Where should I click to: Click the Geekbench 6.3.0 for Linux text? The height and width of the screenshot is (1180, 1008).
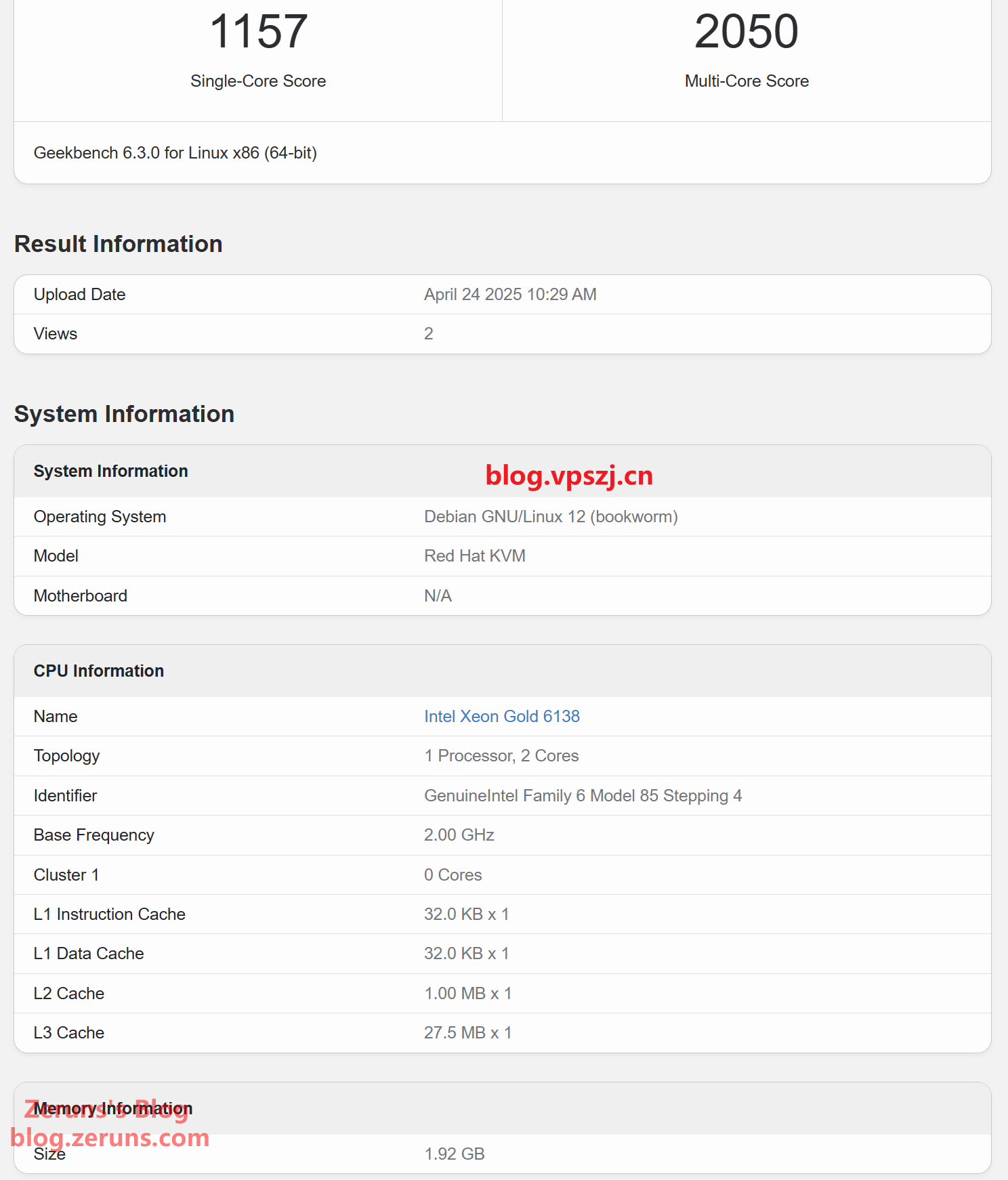click(x=175, y=153)
